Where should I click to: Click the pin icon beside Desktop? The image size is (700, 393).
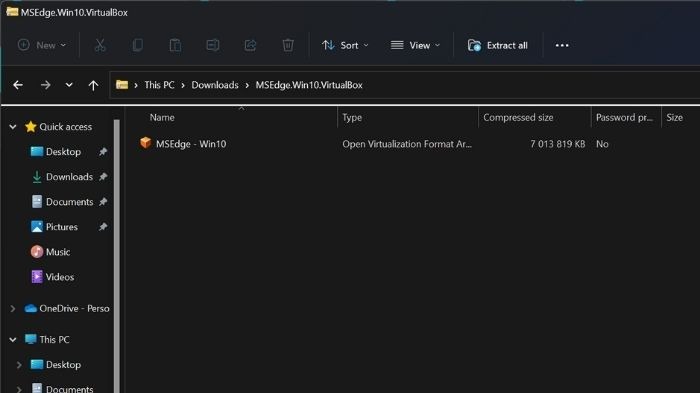click(103, 152)
